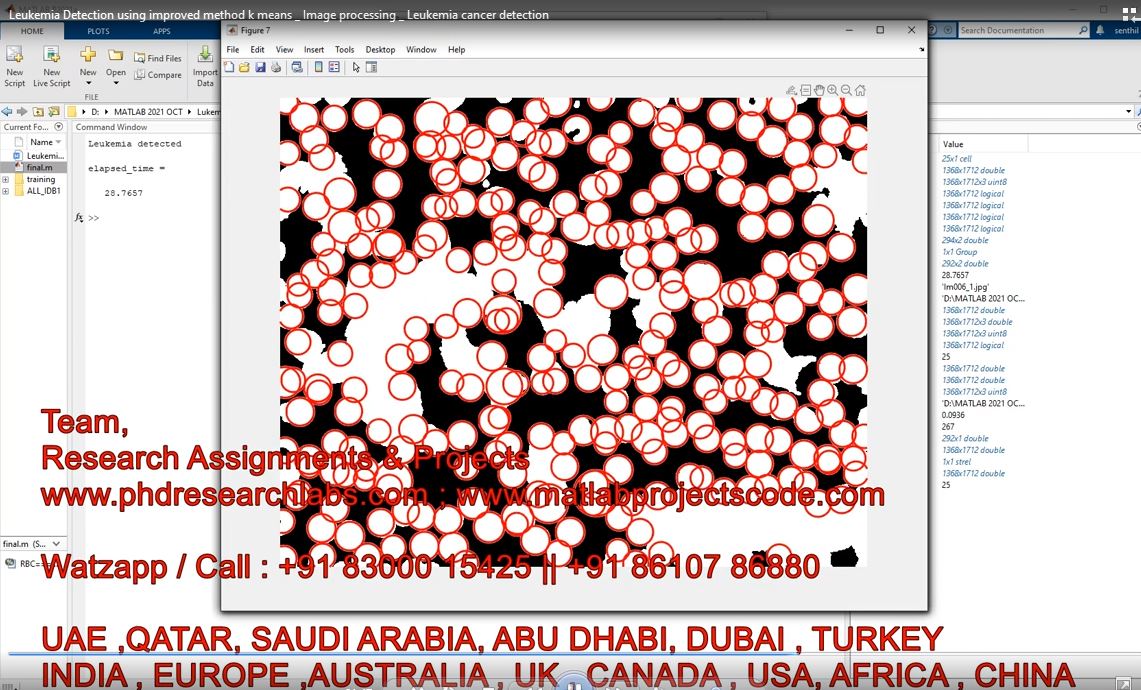Expand the training folder
The height and width of the screenshot is (690, 1141).
pos(6,180)
